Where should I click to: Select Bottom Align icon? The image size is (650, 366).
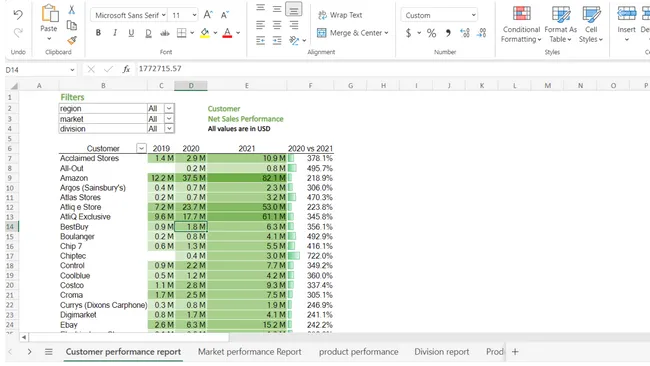pos(293,9)
